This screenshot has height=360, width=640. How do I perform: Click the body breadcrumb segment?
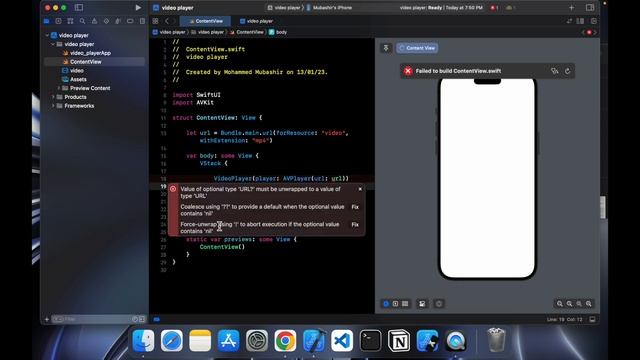tap(278, 32)
